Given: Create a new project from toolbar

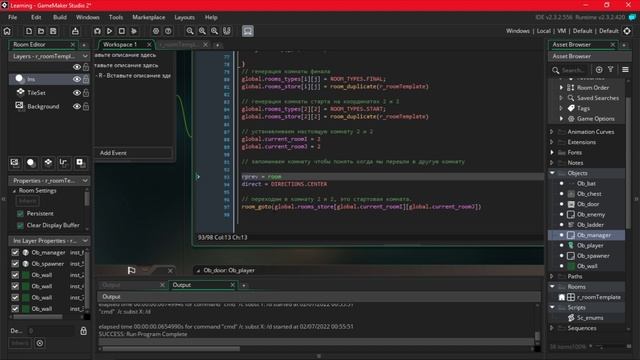Looking at the screenshot, I should 29,31.
